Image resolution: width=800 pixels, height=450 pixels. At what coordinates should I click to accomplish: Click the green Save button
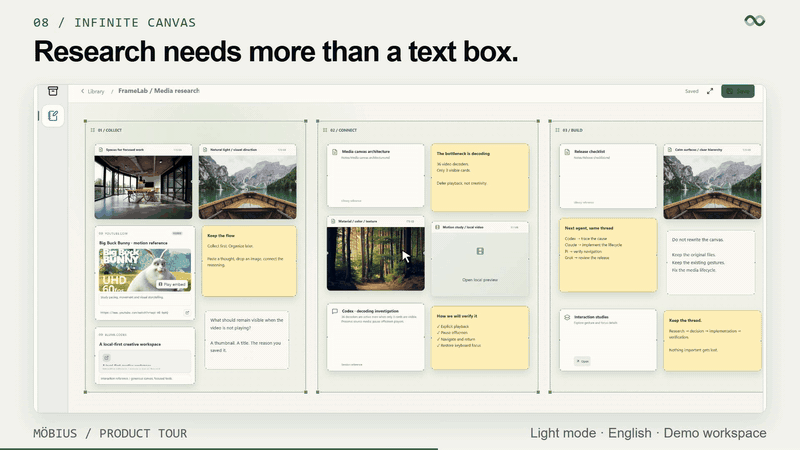[x=738, y=91]
